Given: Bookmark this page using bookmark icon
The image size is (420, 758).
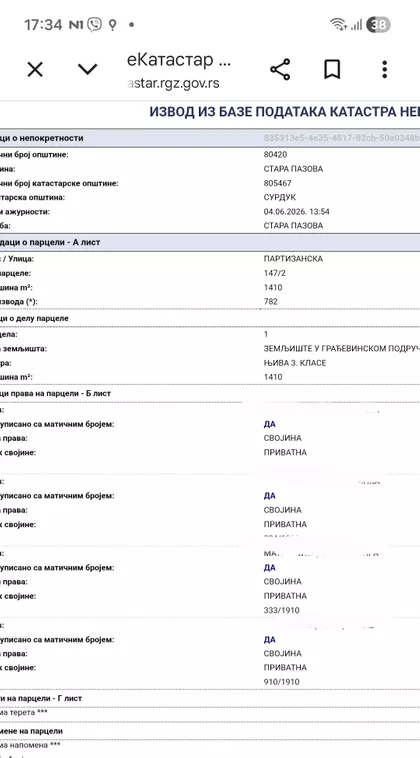Looking at the screenshot, I should 332,70.
